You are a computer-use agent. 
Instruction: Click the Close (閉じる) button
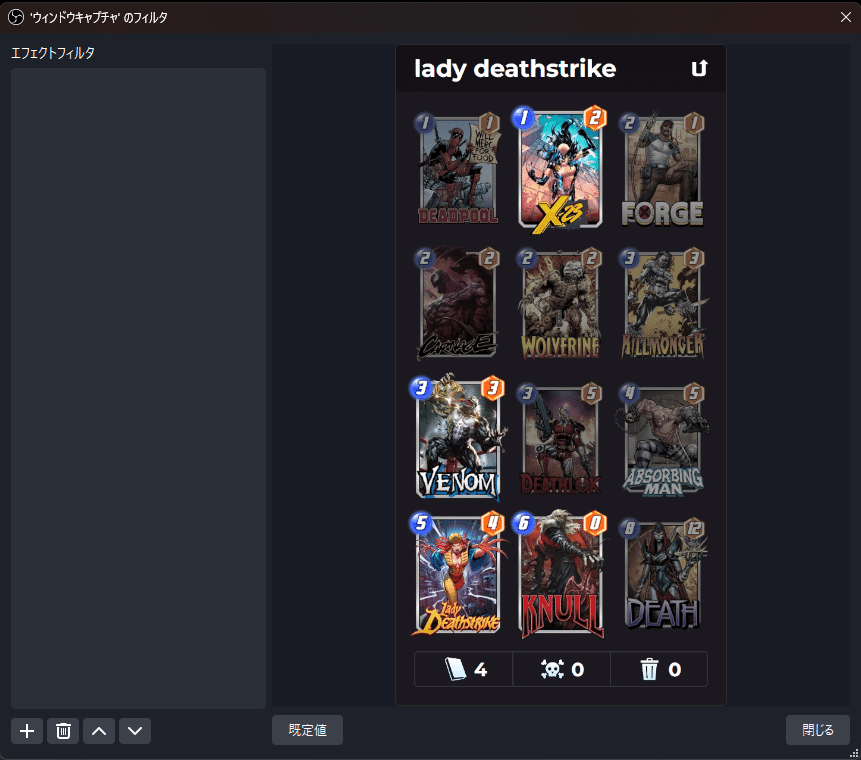[x=818, y=730]
